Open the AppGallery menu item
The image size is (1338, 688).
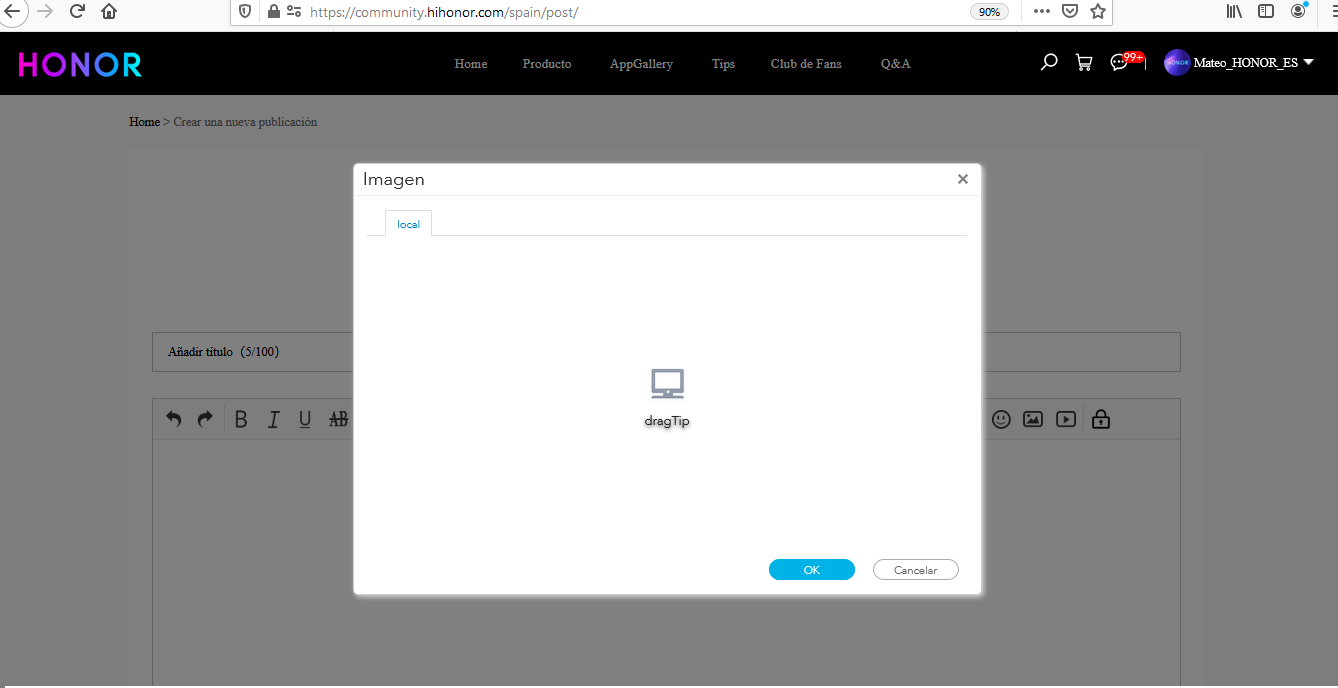(641, 63)
